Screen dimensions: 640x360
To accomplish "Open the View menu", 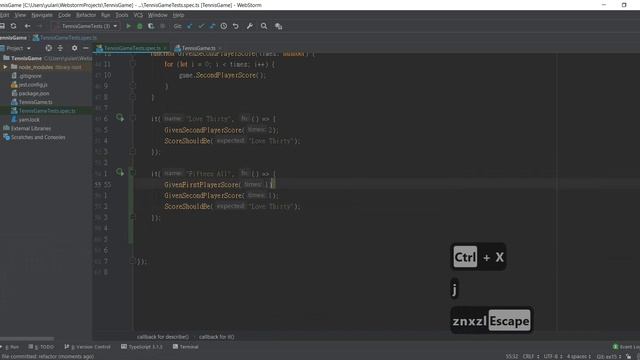I will 20,15.
